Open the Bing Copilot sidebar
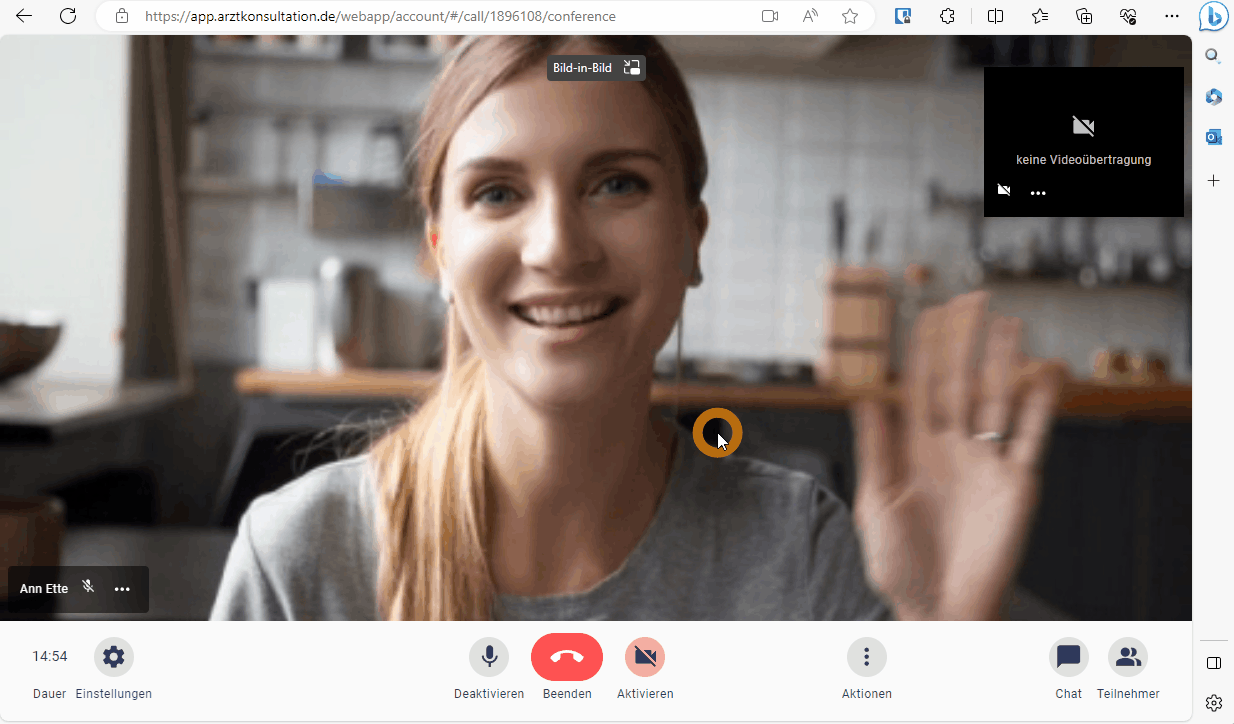Screen dimensions: 1234x724 pos(1213,18)
